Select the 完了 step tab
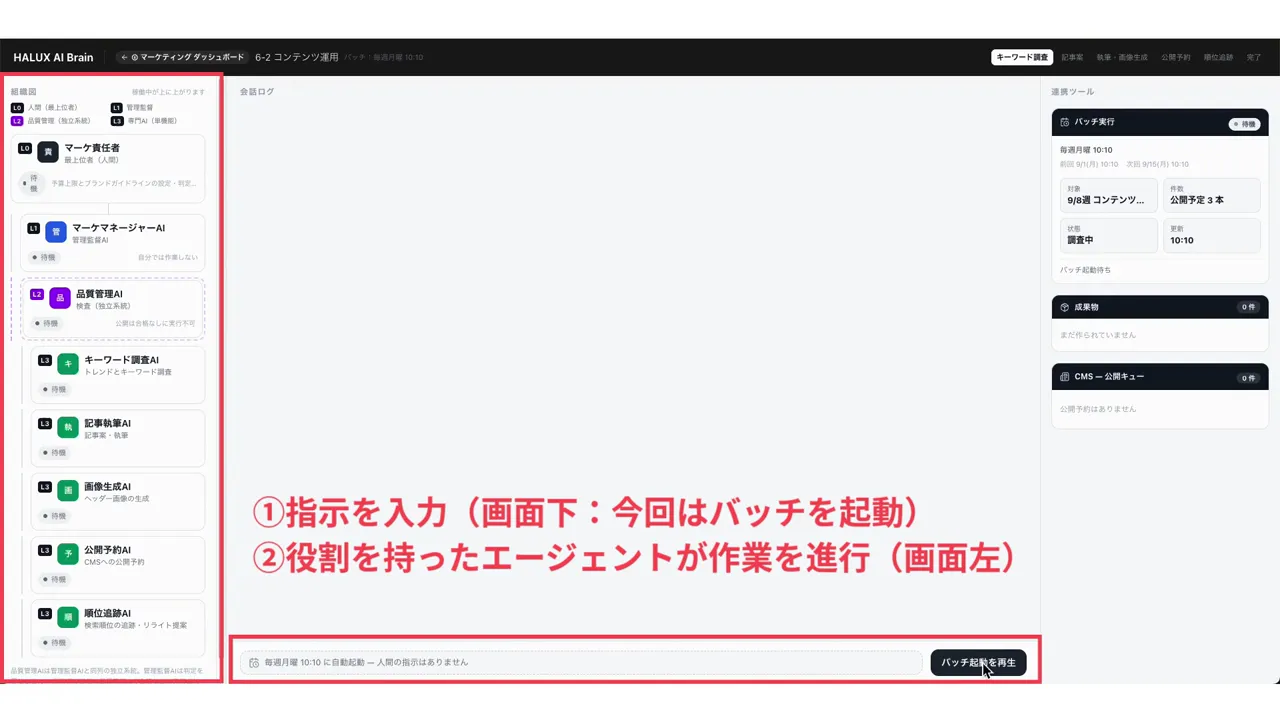The height and width of the screenshot is (720, 1280). (1254, 57)
